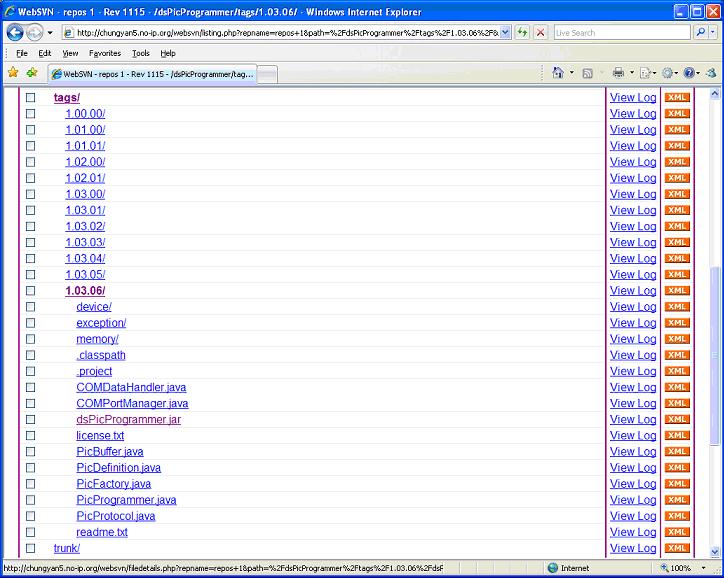Open the Help menu

pos(168,53)
